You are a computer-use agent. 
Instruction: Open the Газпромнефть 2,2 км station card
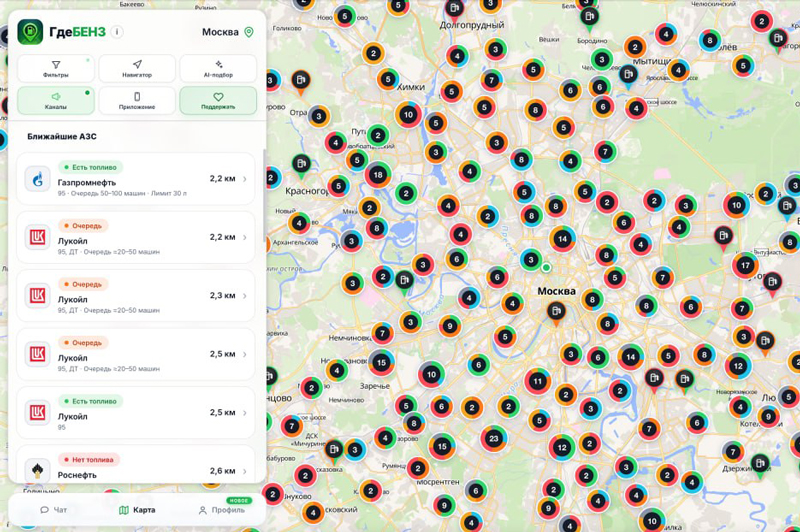point(136,179)
